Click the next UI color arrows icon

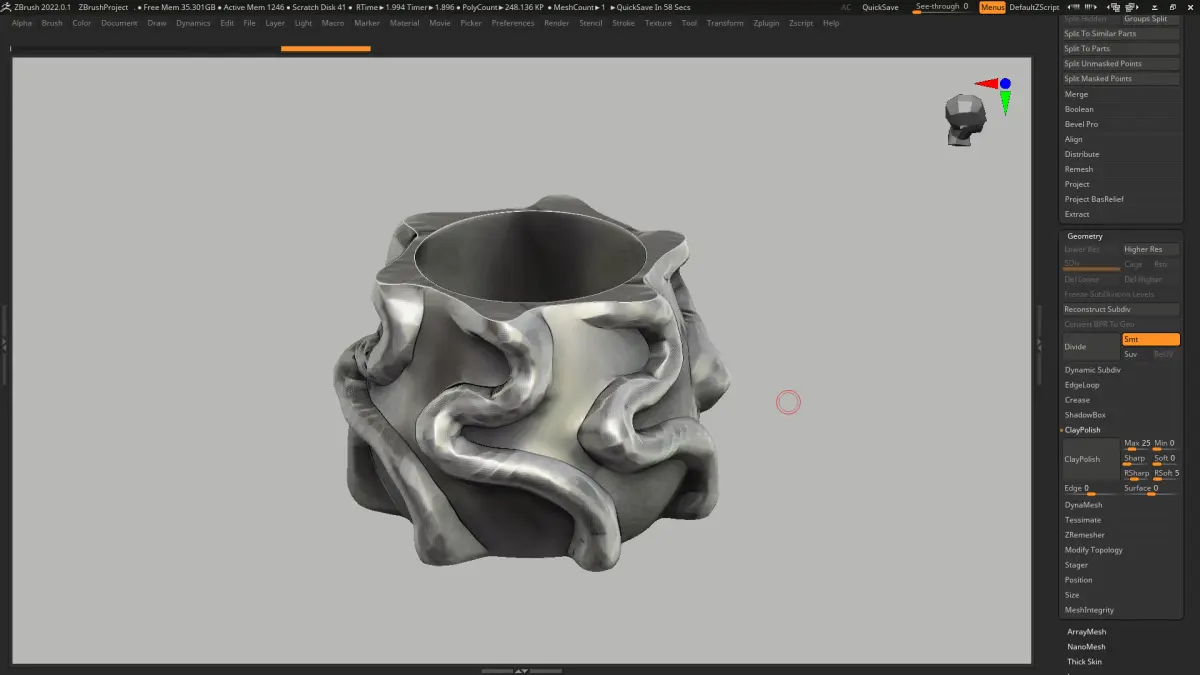pyautogui.click(x=1091, y=7)
